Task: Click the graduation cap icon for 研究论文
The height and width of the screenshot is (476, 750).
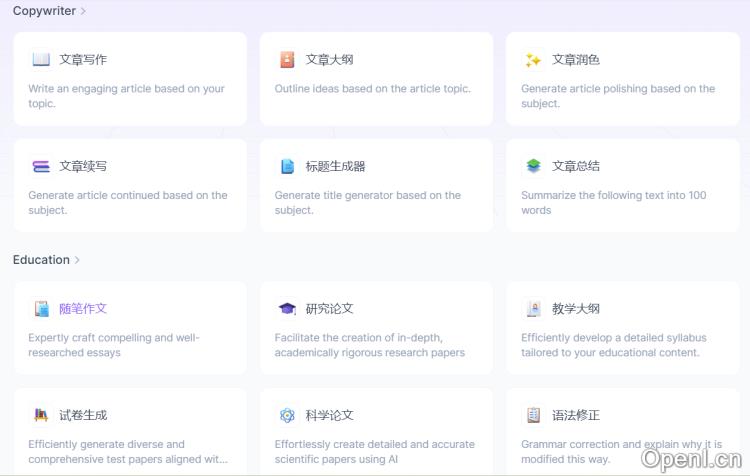Action: 288,309
